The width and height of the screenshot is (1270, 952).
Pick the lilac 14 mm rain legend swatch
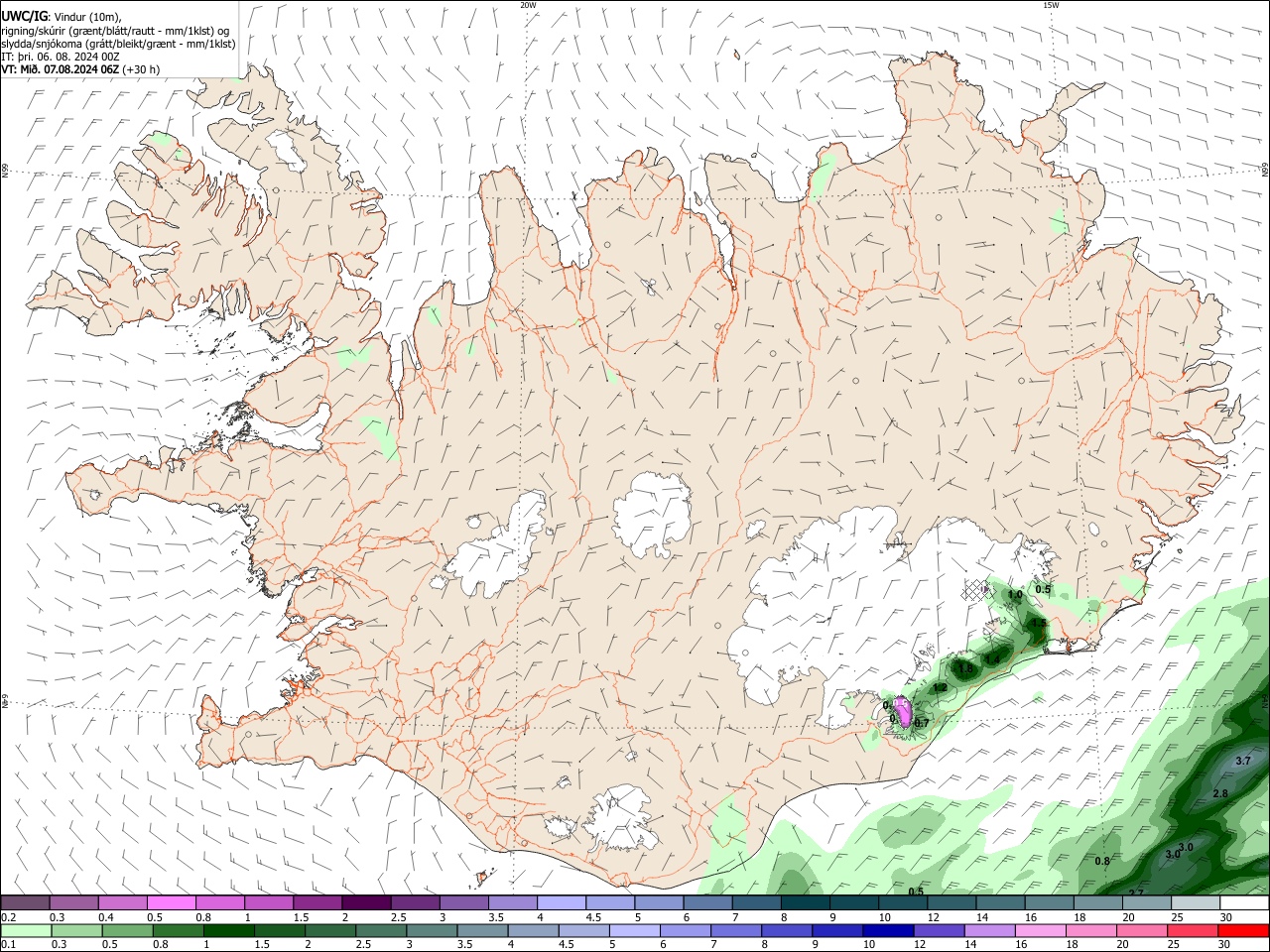(989, 930)
